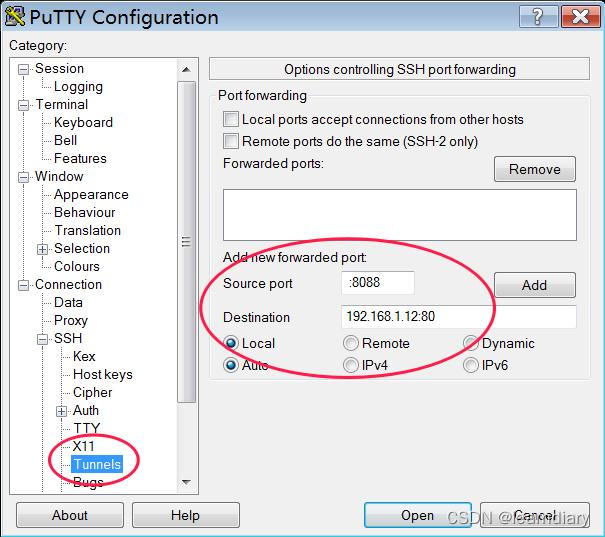Image resolution: width=605 pixels, height=537 pixels.
Task: Open the Appearance category
Action: (x=91, y=194)
